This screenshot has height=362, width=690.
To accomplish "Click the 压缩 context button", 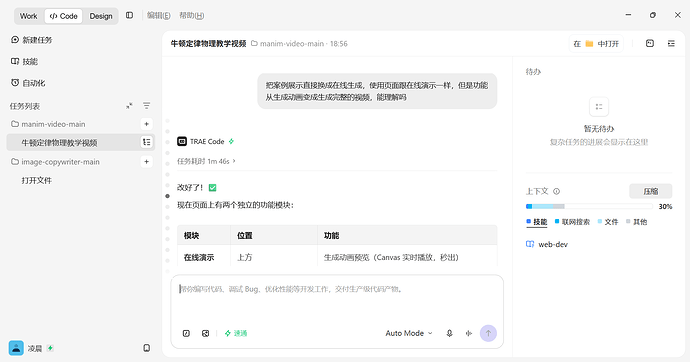I will coord(650,191).
